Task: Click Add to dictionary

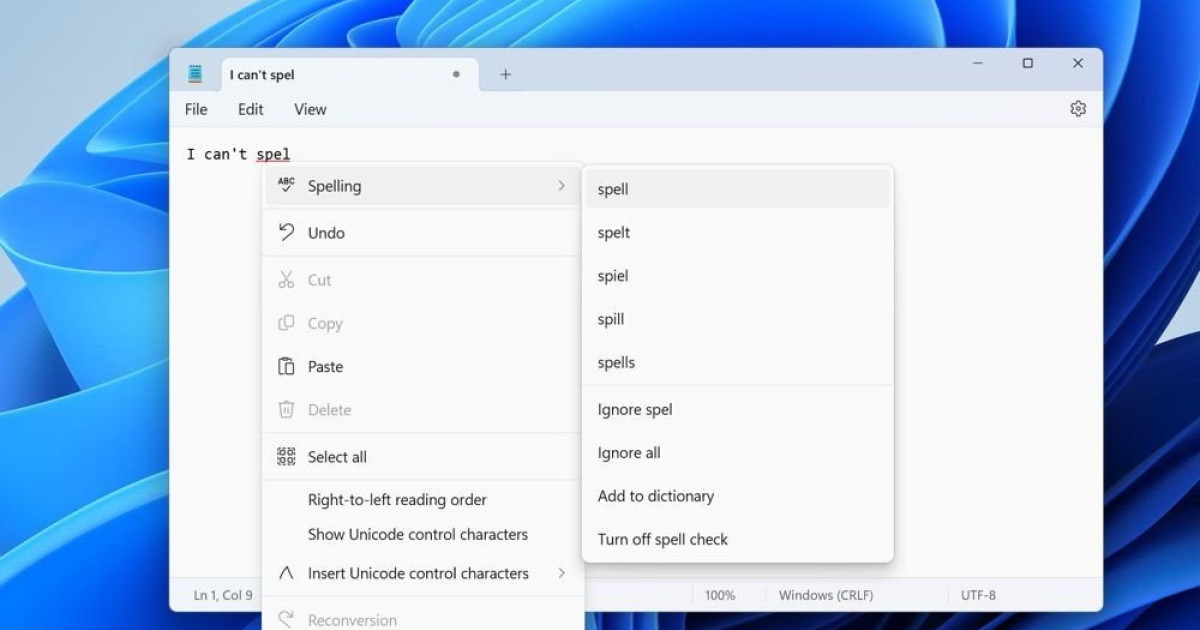Action: (656, 496)
